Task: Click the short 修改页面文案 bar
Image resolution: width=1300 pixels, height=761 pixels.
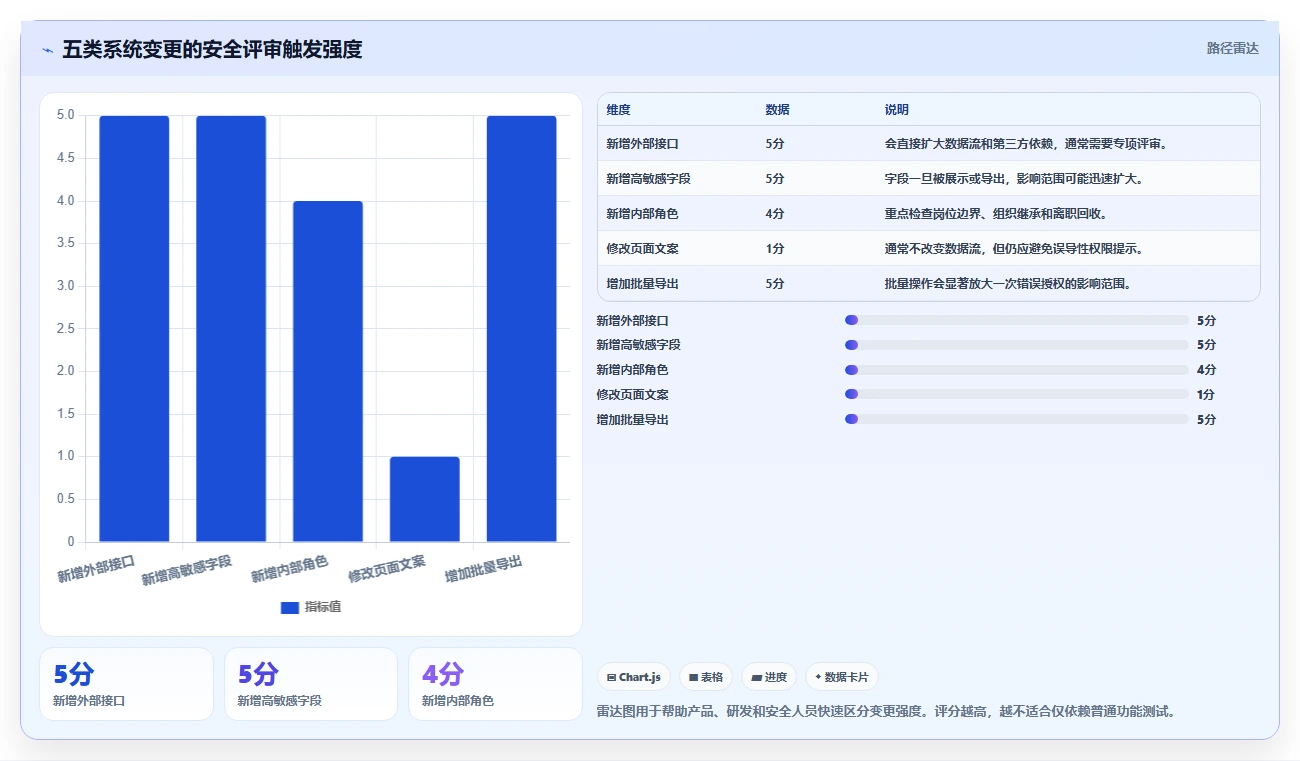Action: tap(425, 499)
